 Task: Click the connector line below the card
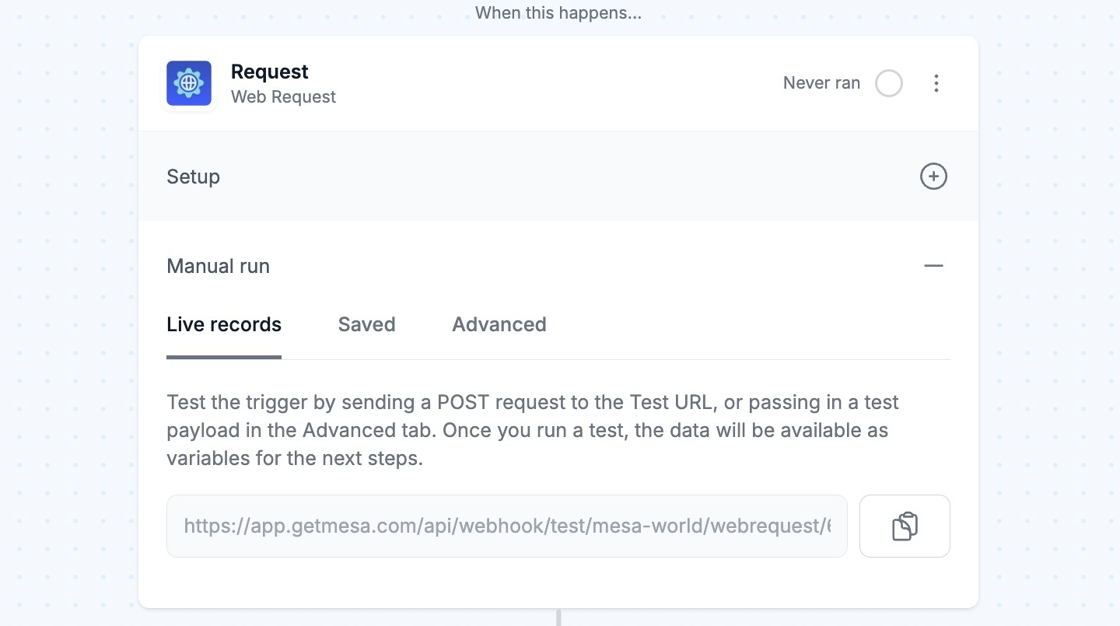558,617
